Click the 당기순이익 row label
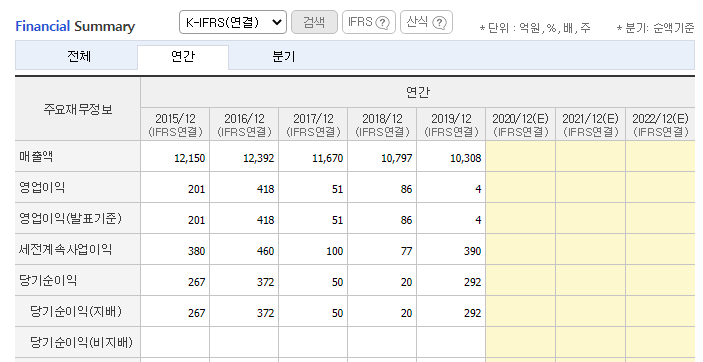703x362 pixels. [x=48, y=280]
